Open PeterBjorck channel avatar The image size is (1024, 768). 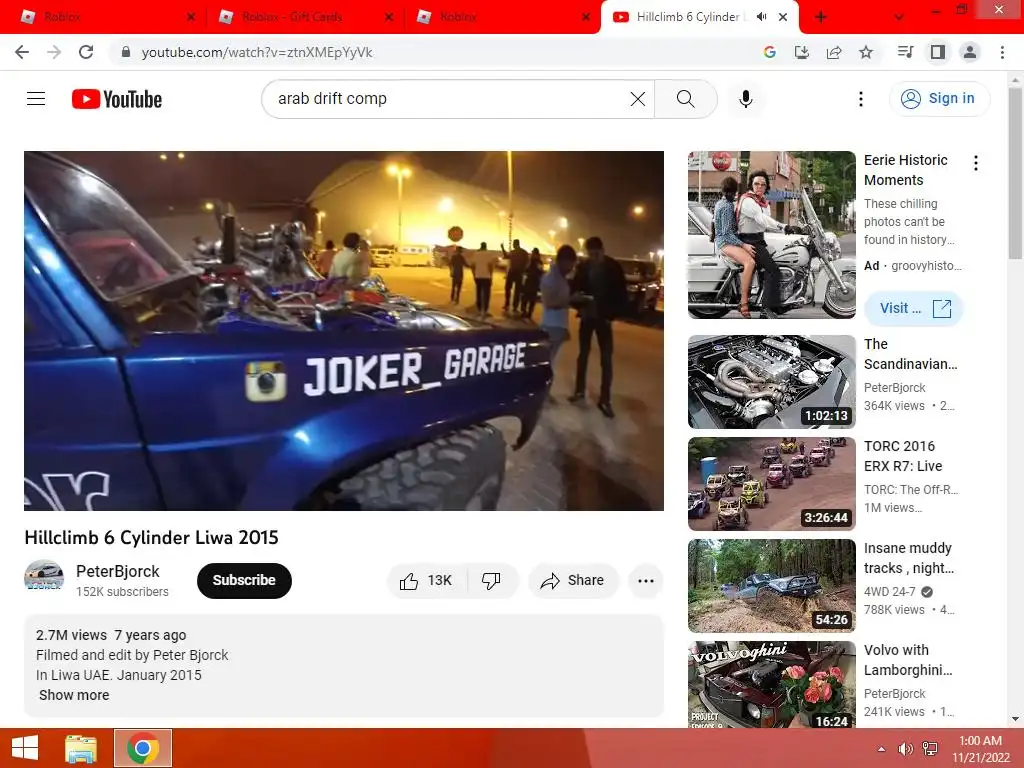[x=44, y=576]
